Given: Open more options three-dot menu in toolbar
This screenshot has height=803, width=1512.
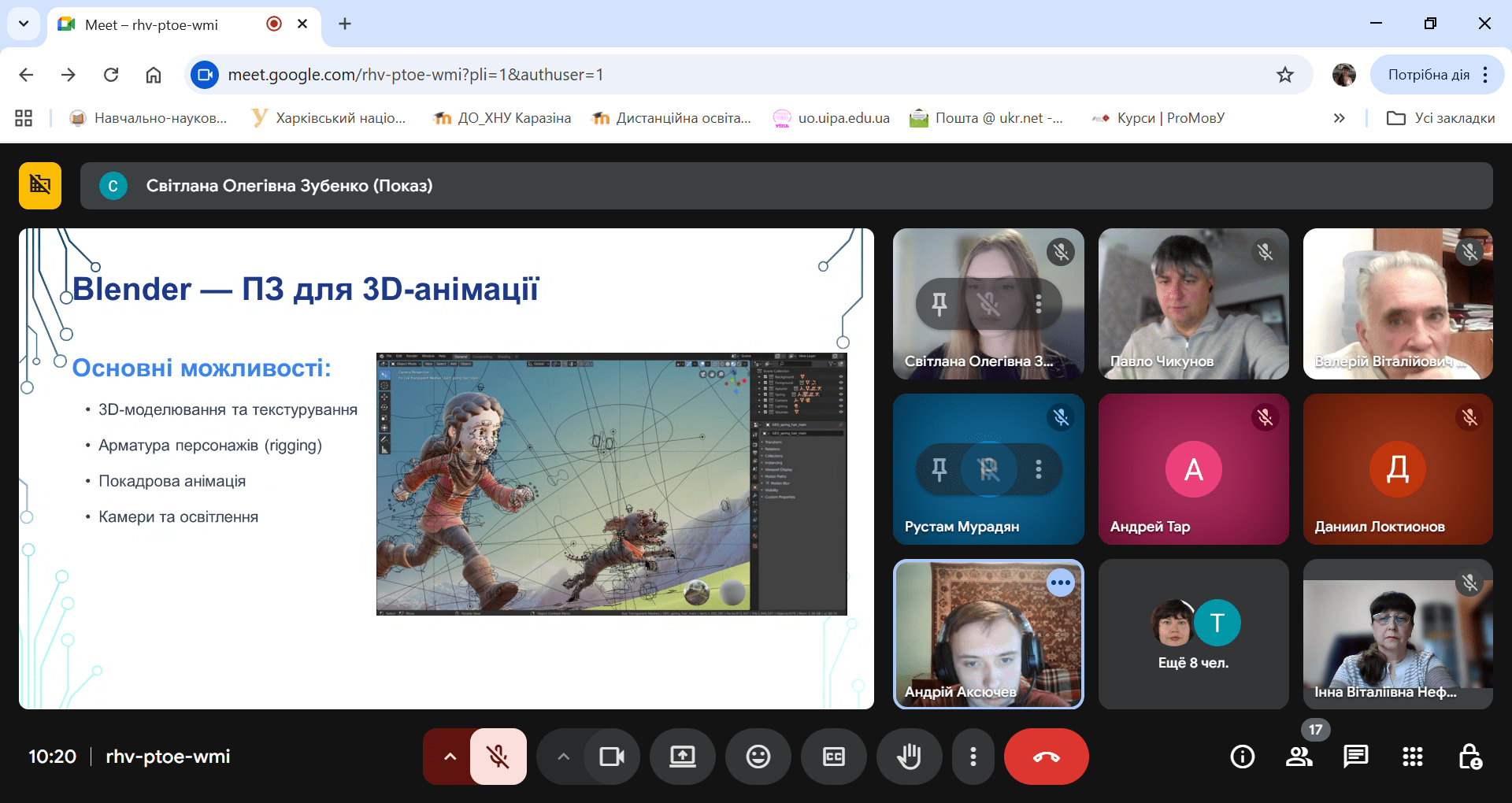Looking at the screenshot, I should tap(973, 757).
